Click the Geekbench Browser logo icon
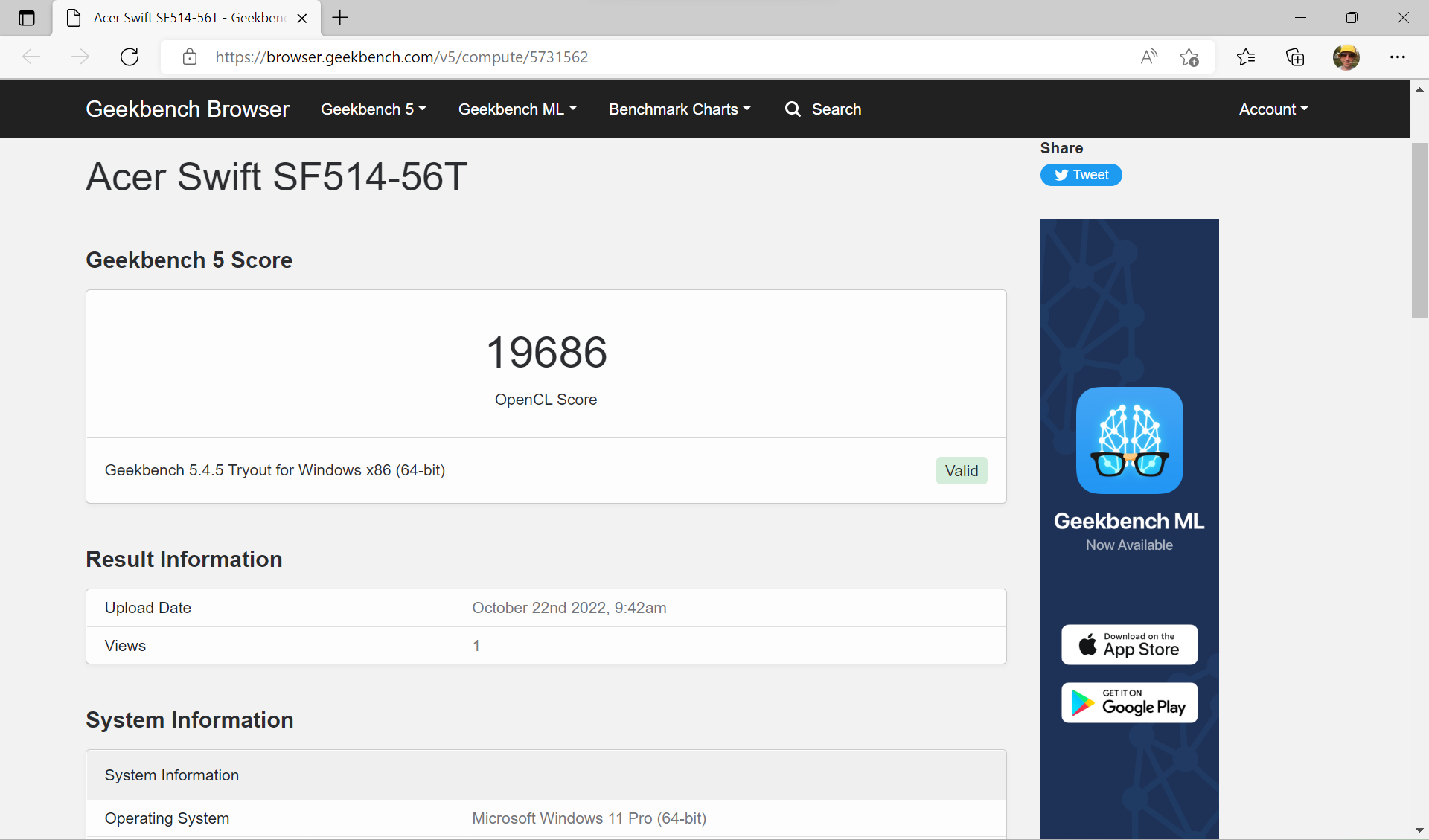The image size is (1429, 840). tap(187, 108)
